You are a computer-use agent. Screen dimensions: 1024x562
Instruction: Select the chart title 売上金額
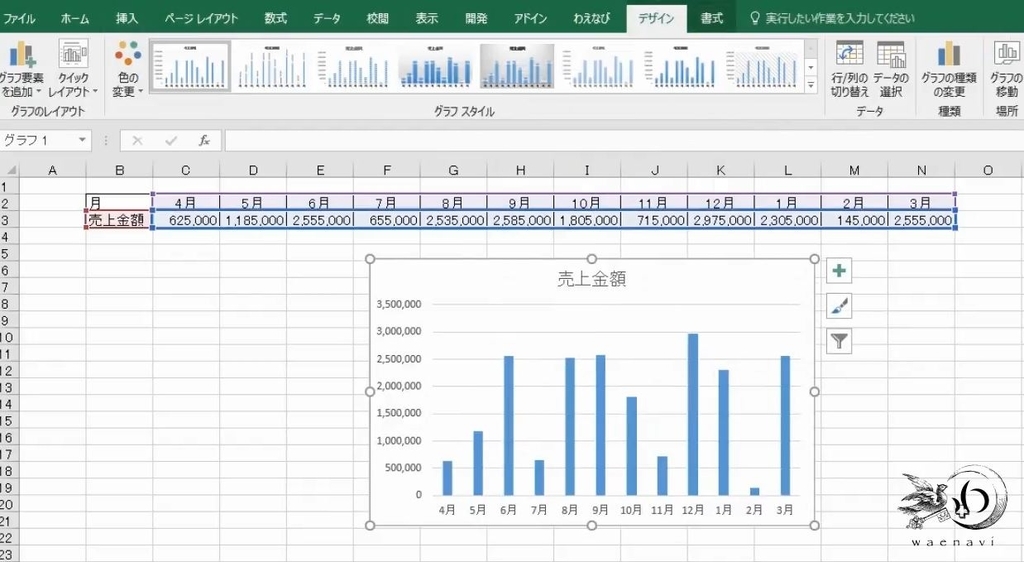pyautogui.click(x=592, y=279)
